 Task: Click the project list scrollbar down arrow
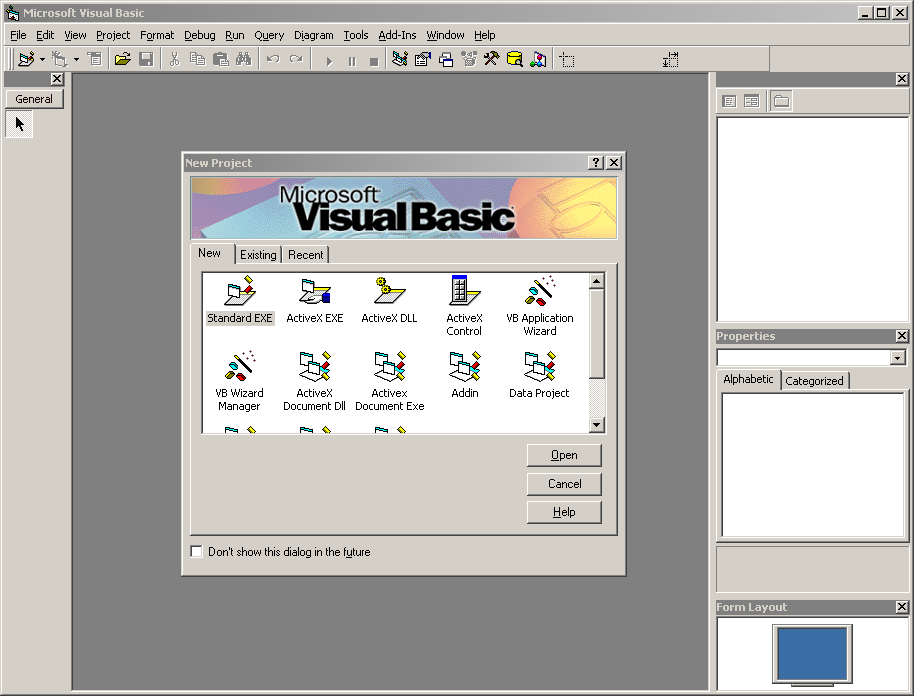596,424
